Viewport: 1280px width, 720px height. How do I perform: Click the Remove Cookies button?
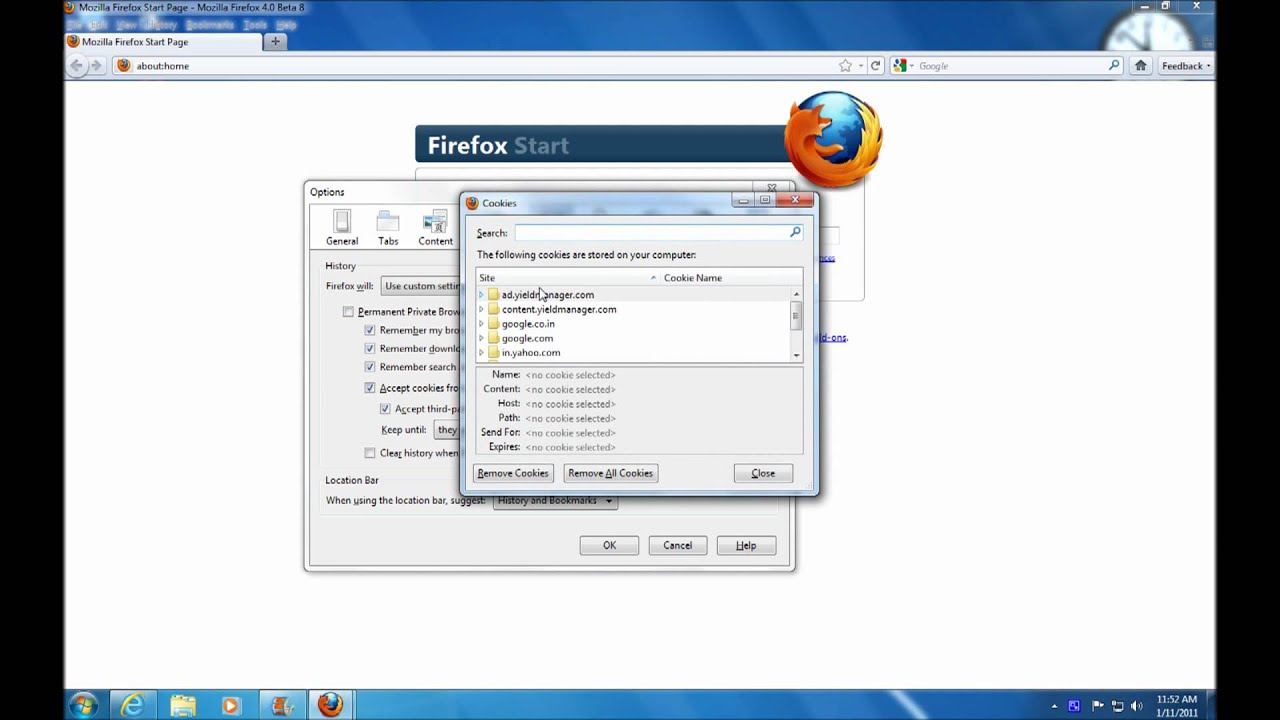coord(513,473)
